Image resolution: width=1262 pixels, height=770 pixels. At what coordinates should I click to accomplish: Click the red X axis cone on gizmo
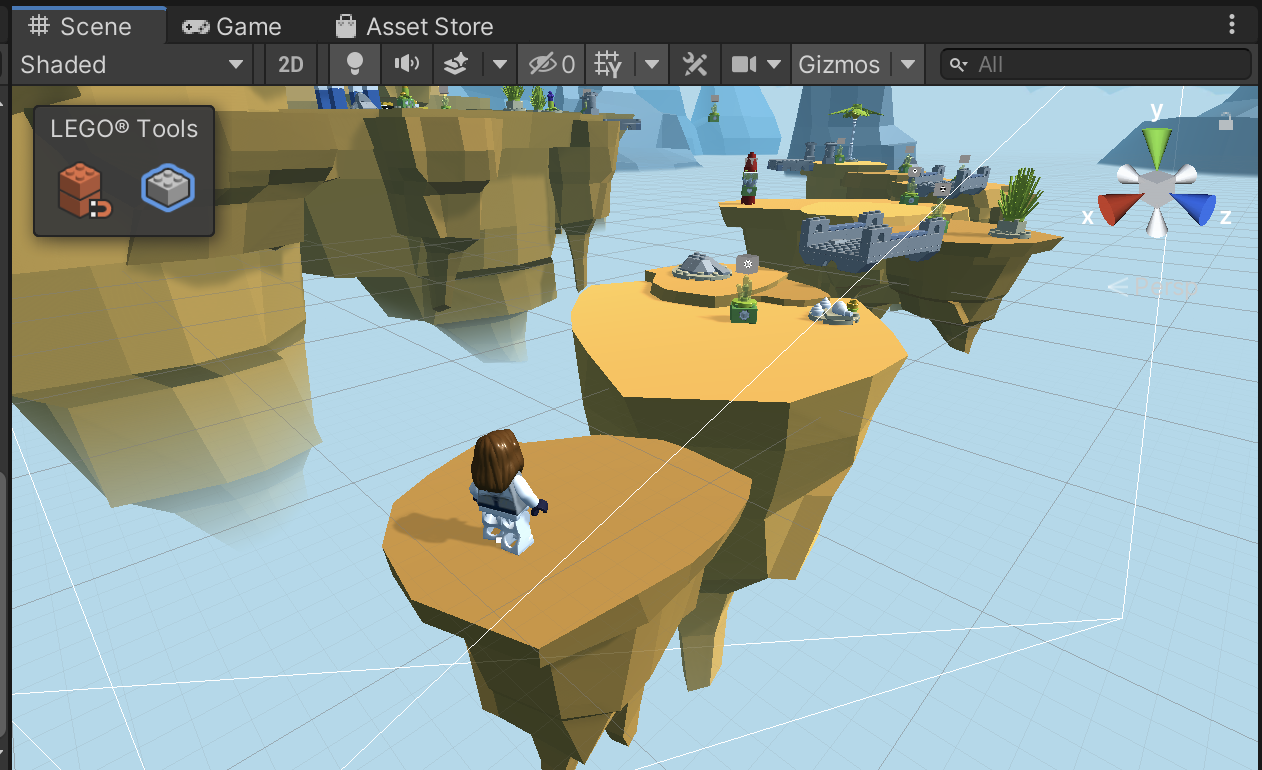point(1117,209)
